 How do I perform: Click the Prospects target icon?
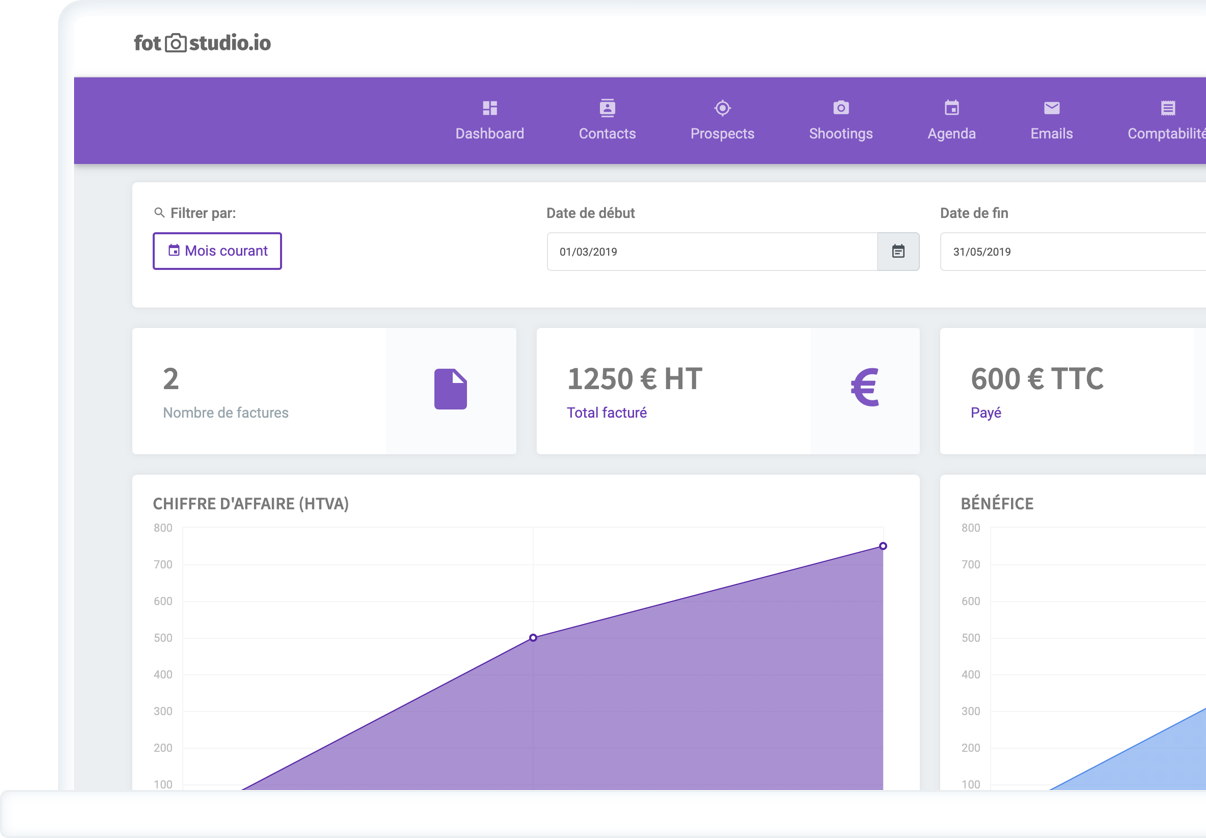[x=722, y=108]
